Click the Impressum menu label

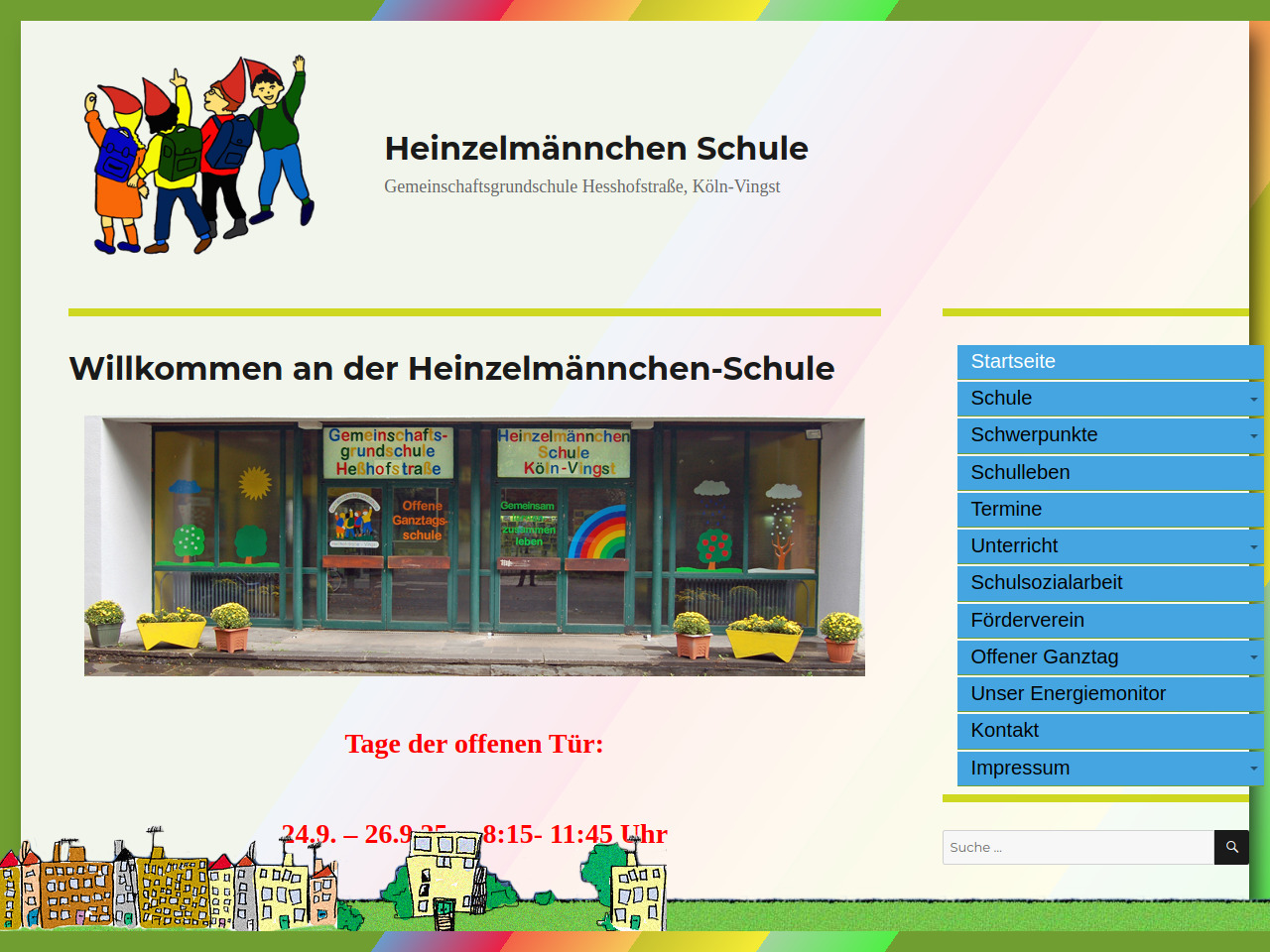tap(1020, 769)
